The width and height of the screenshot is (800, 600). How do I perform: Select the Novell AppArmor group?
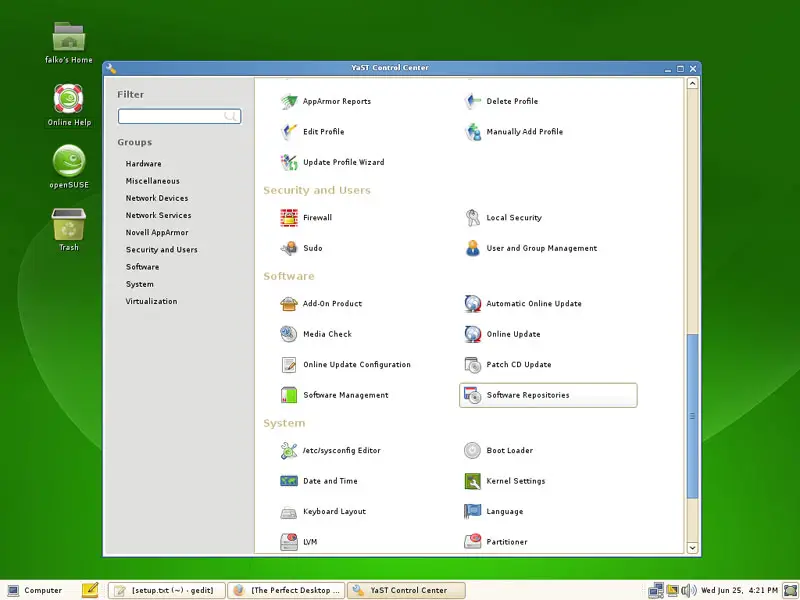point(157,233)
